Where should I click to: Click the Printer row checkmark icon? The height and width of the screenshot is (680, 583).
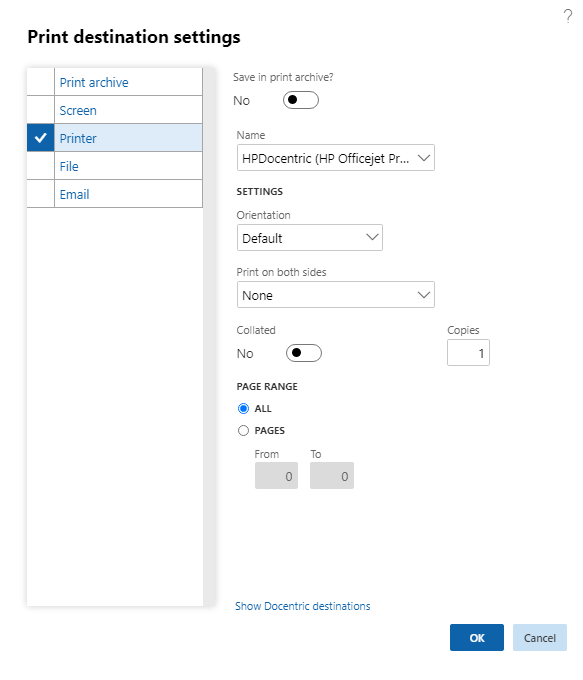pos(40,138)
